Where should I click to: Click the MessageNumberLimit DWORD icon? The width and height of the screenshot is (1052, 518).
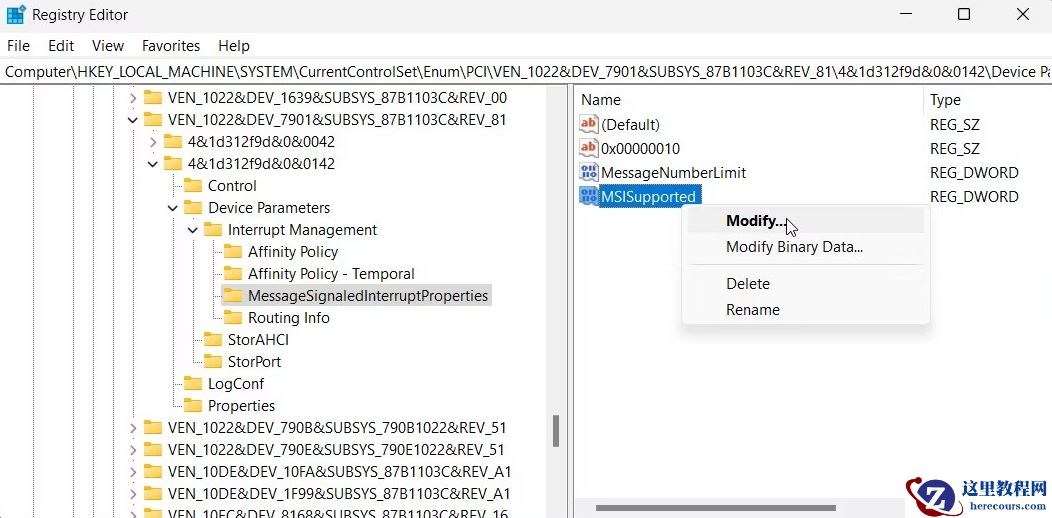pyautogui.click(x=588, y=172)
